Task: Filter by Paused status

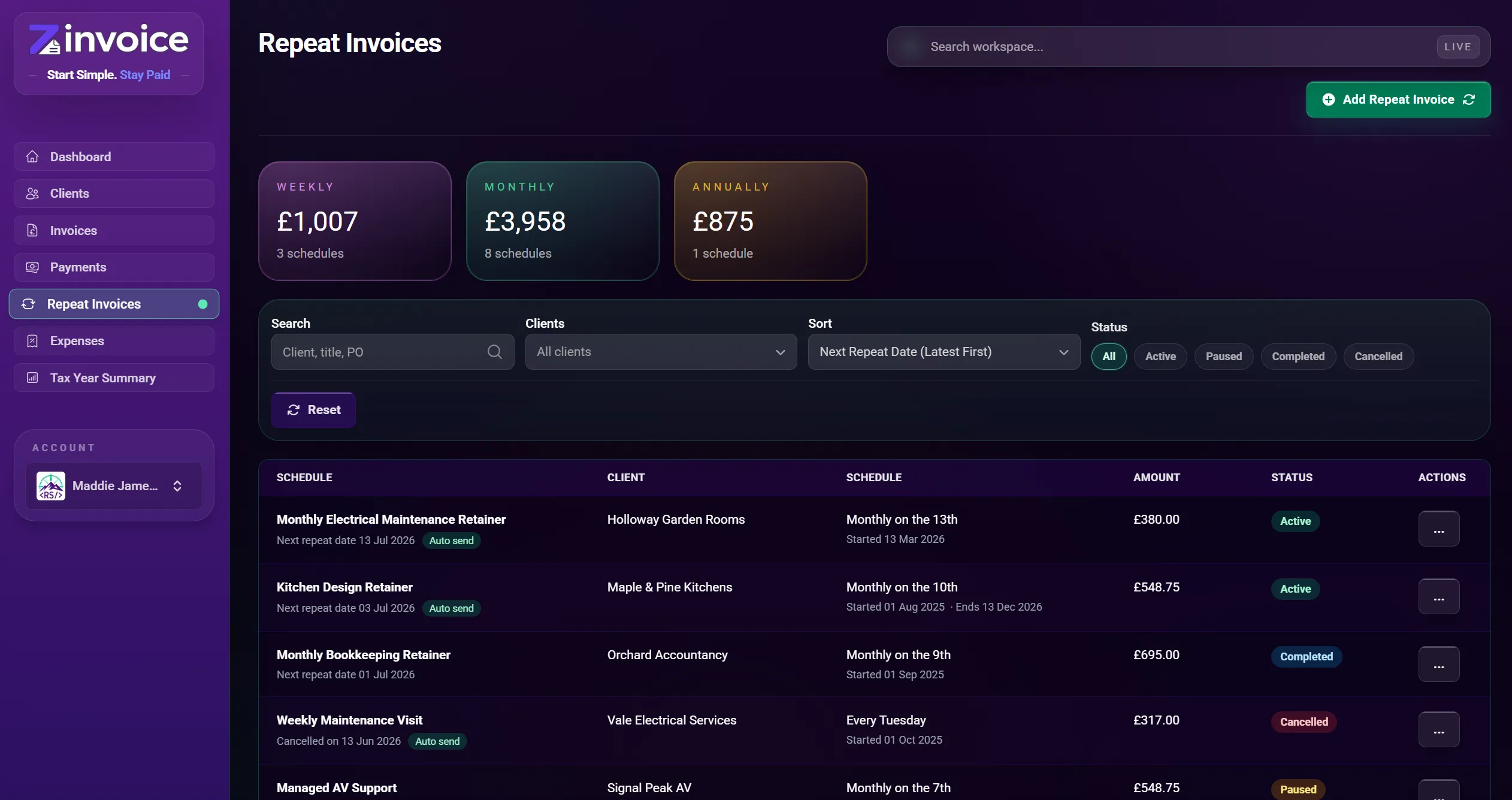Action: [1224, 357]
